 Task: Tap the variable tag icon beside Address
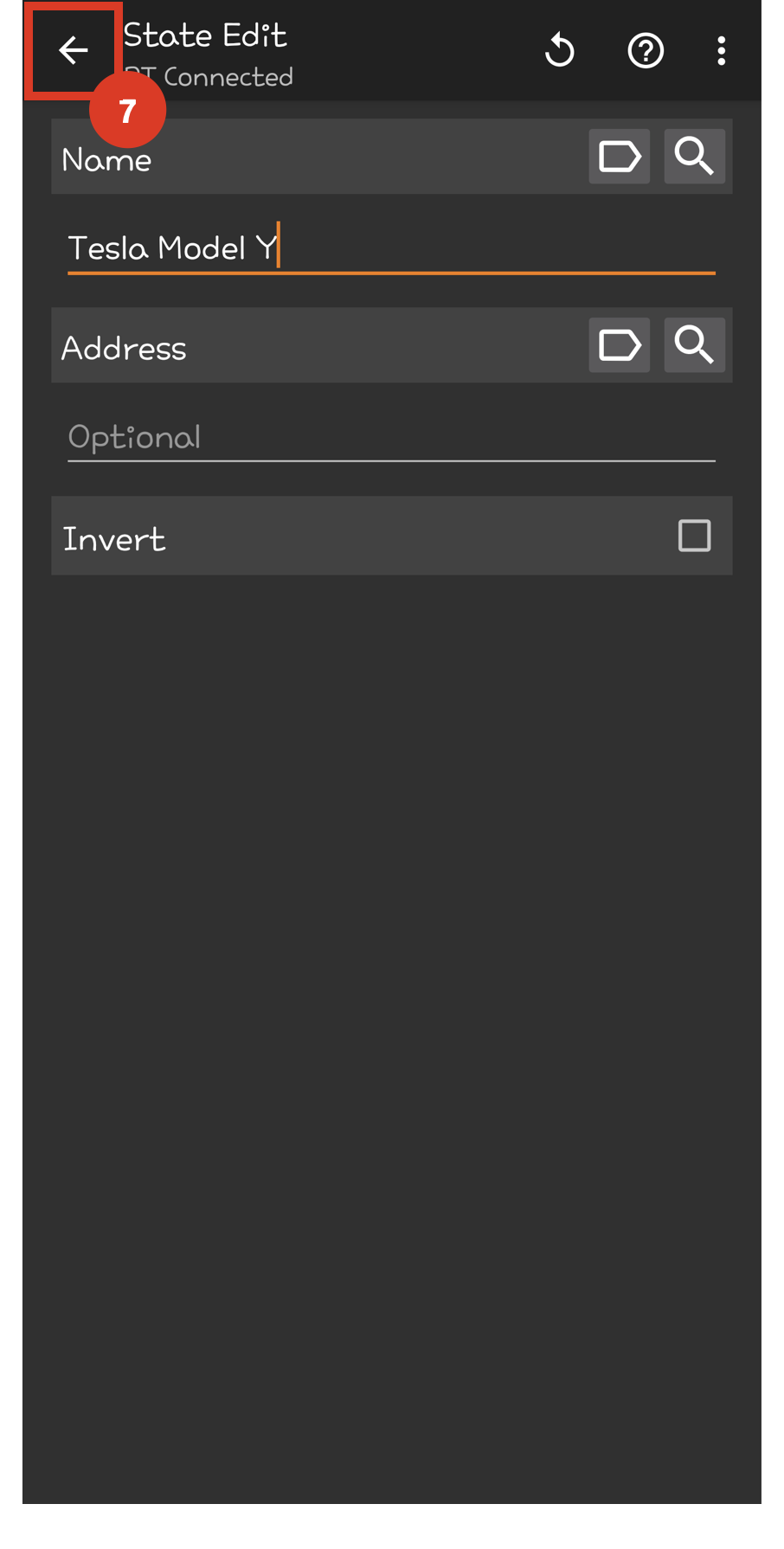pyautogui.click(x=619, y=345)
